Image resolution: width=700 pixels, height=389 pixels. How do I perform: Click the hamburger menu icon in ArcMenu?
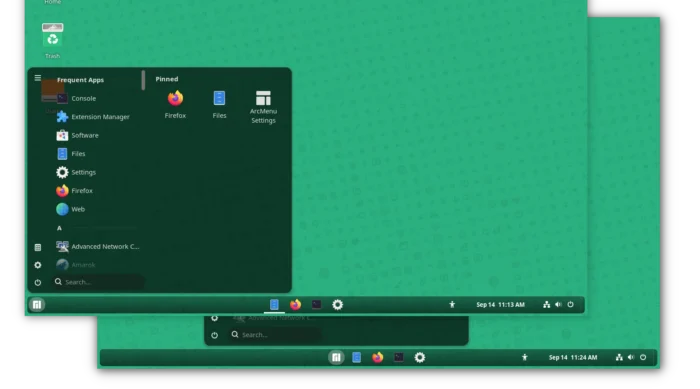[x=38, y=78]
